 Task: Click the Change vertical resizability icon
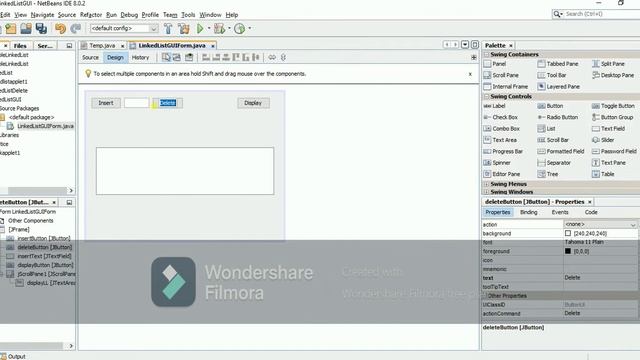tap(283, 57)
